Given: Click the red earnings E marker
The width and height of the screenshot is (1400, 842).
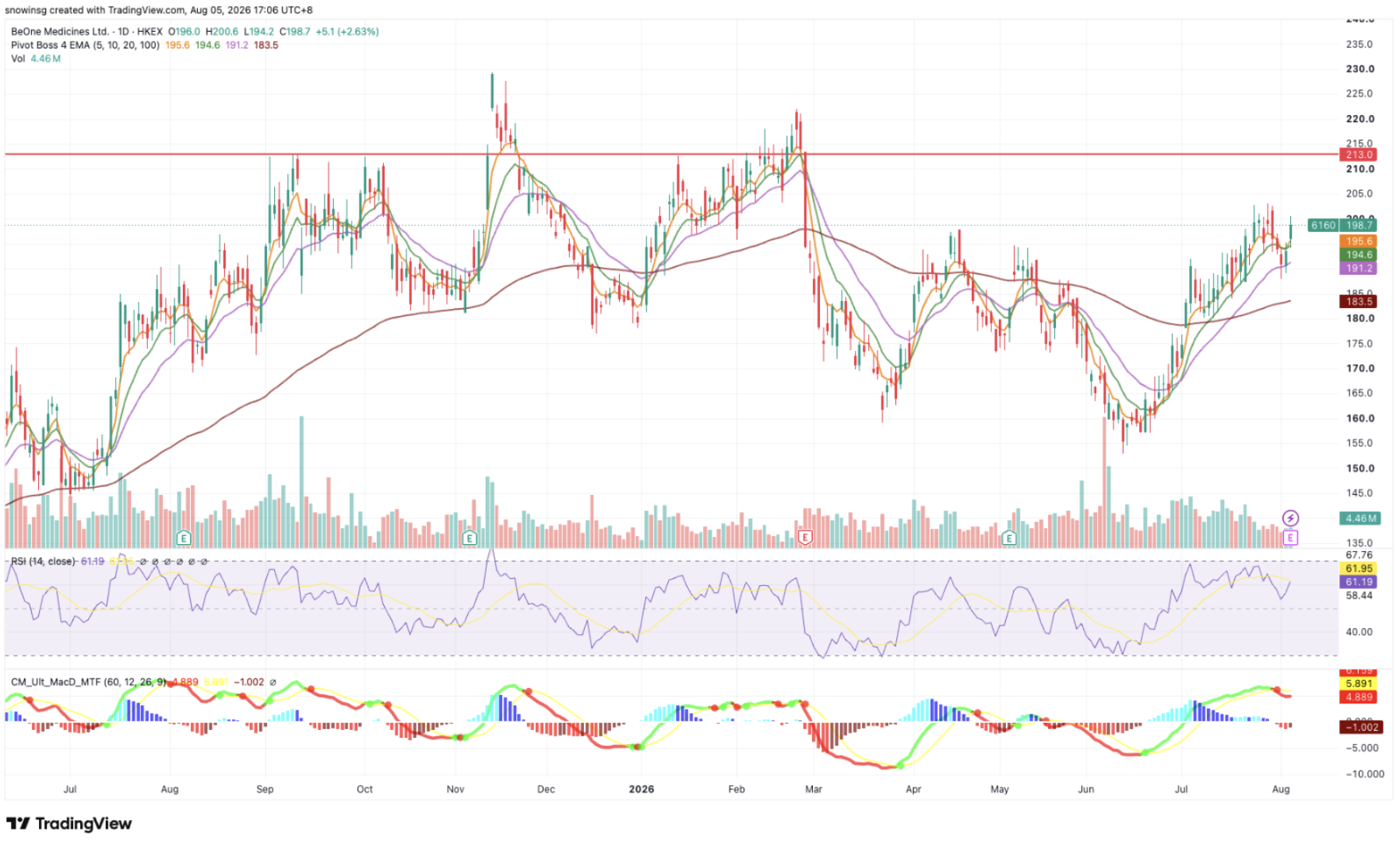Looking at the screenshot, I should coord(805,538).
